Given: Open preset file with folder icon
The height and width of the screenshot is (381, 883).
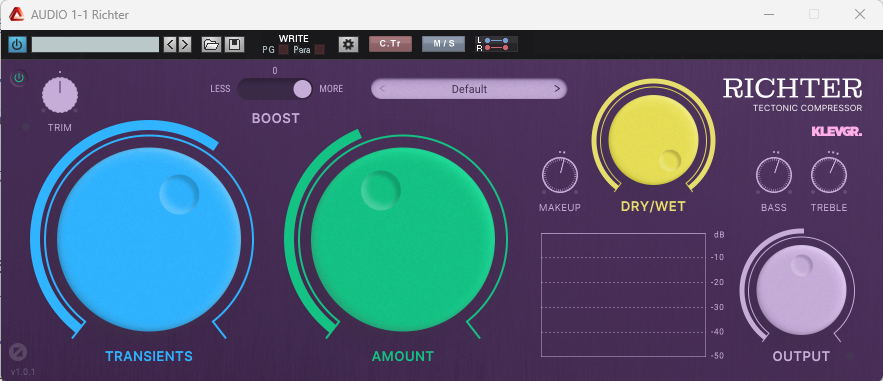Looking at the screenshot, I should pos(211,44).
